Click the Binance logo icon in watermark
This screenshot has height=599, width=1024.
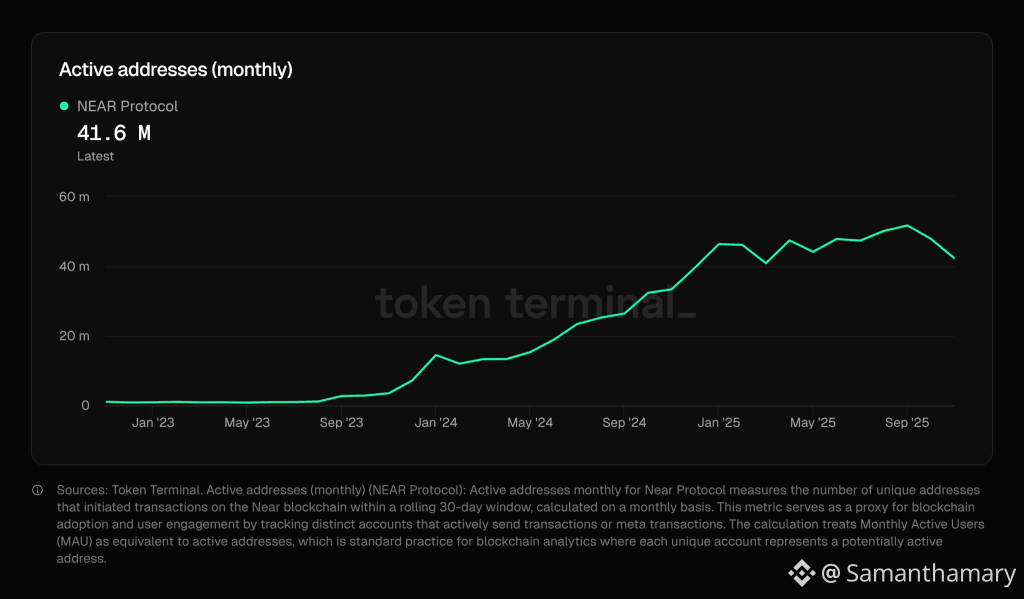coord(801,573)
